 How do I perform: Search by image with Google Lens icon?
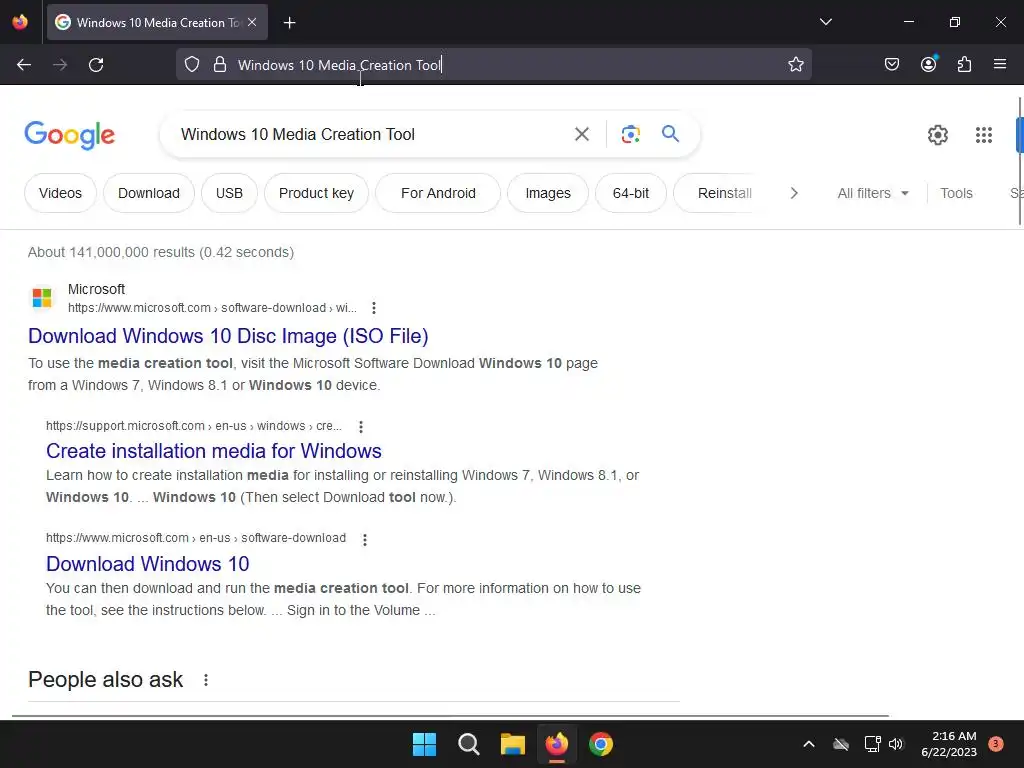630,135
